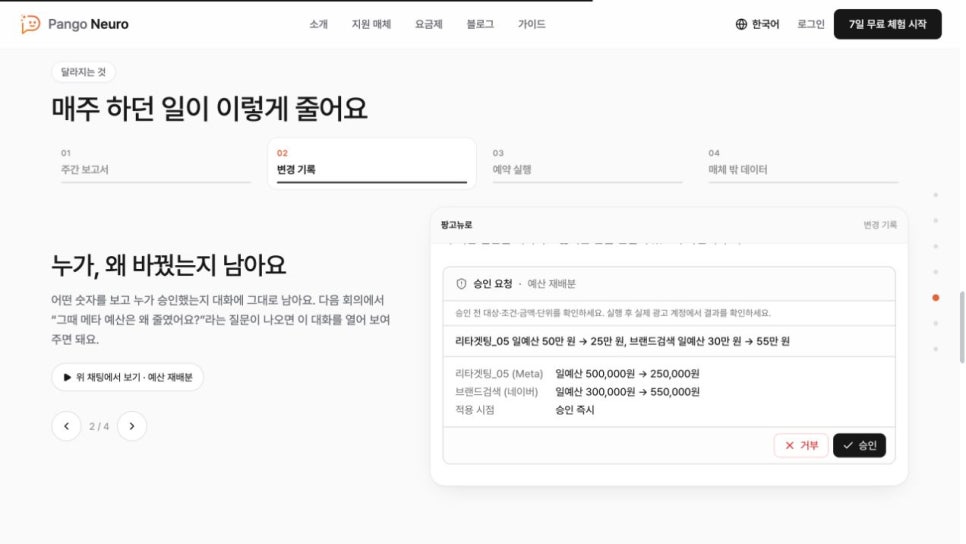Screen dimensions: 966x544
Task: Click the 2 / 4 slide counter
Action: pyautogui.click(x=99, y=426)
